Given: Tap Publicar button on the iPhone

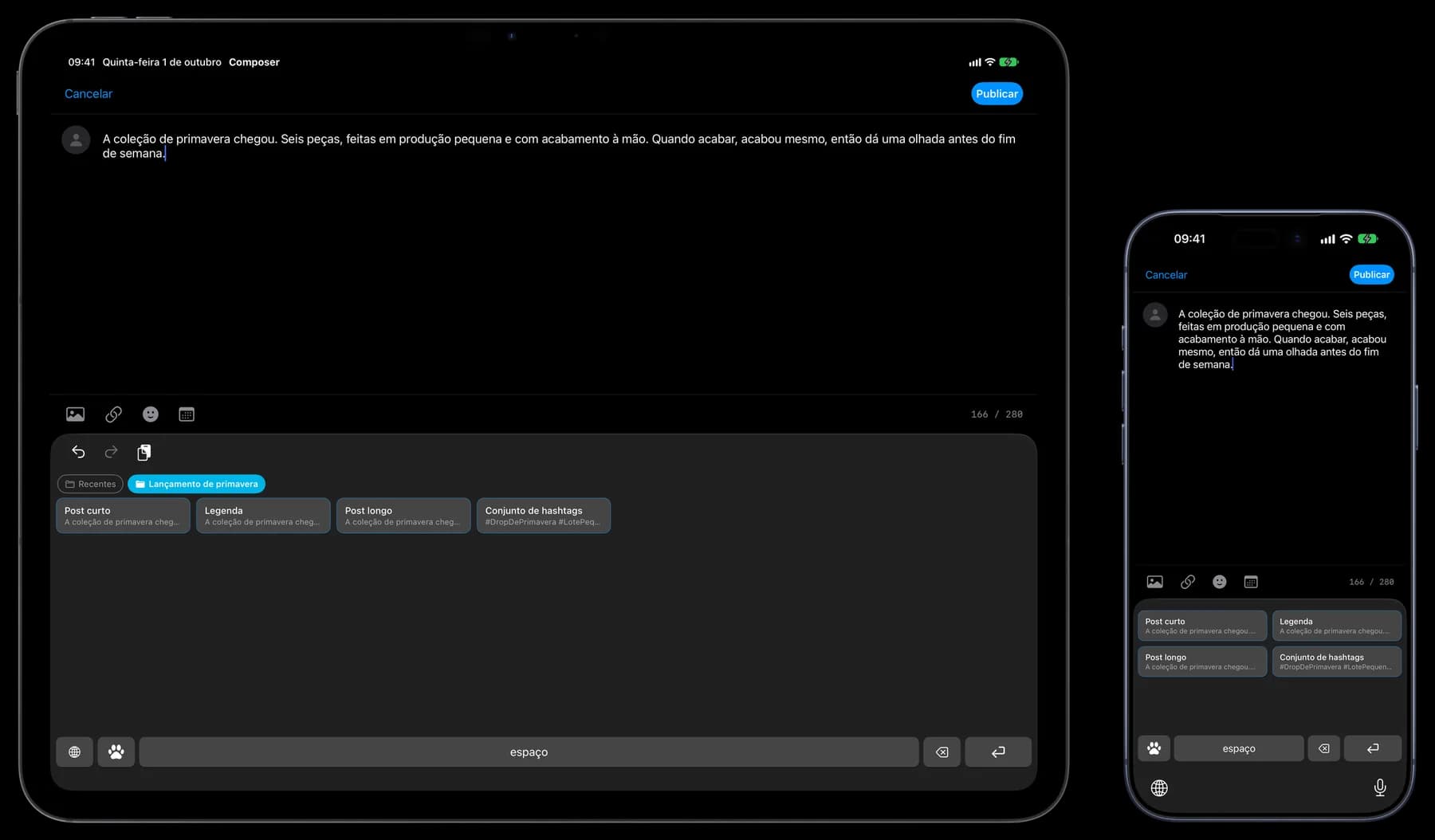Looking at the screenshot, I should [1371, 275].
